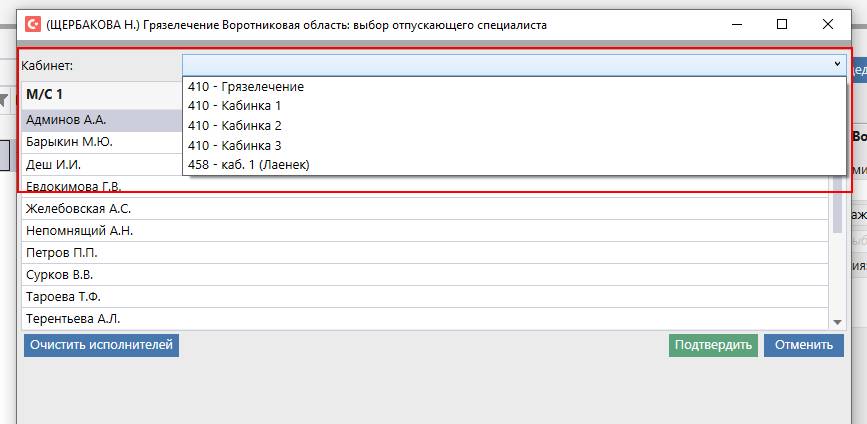Confirm selection with the 'Подтвердить' button
Image resolution: width=867 pixels, height=424 pixels.
tap(713, 346)
